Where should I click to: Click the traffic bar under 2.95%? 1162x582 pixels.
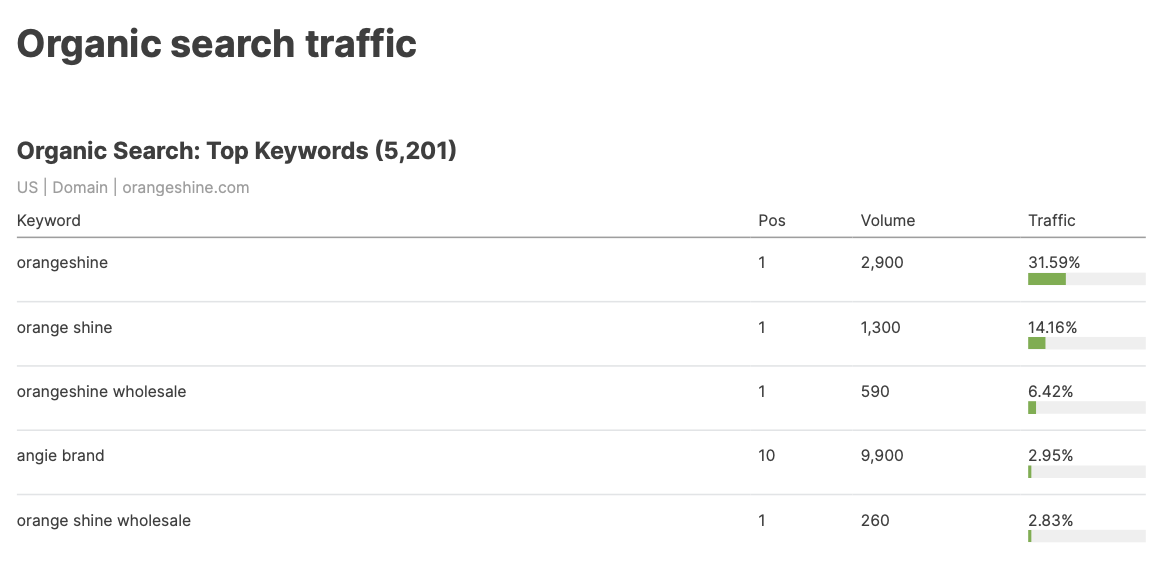(1086, 471)
